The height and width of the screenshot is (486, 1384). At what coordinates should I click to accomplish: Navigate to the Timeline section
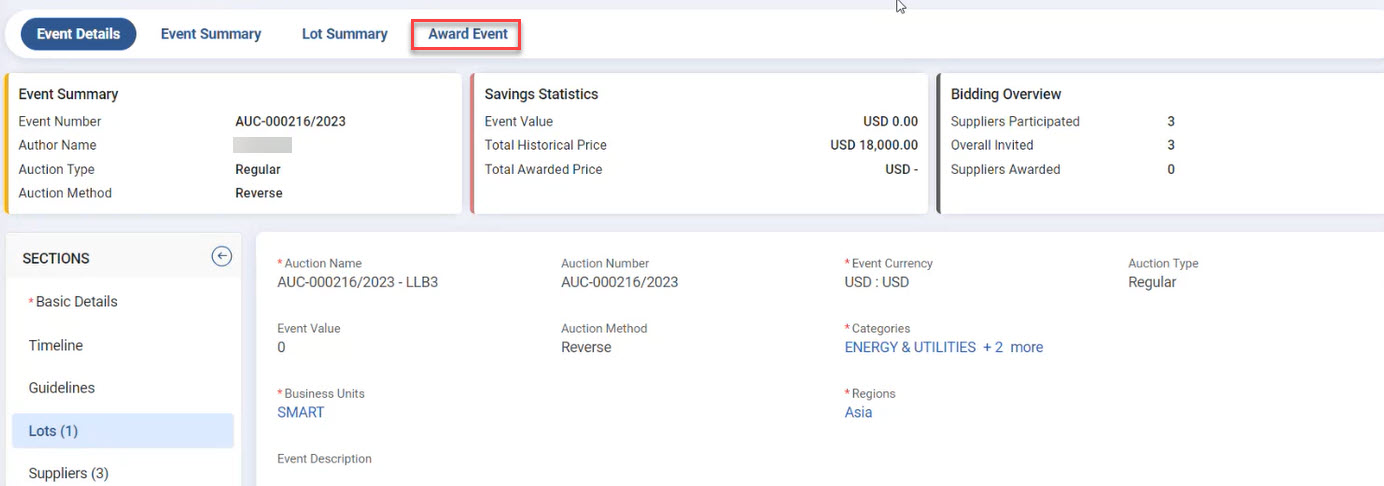56,345
